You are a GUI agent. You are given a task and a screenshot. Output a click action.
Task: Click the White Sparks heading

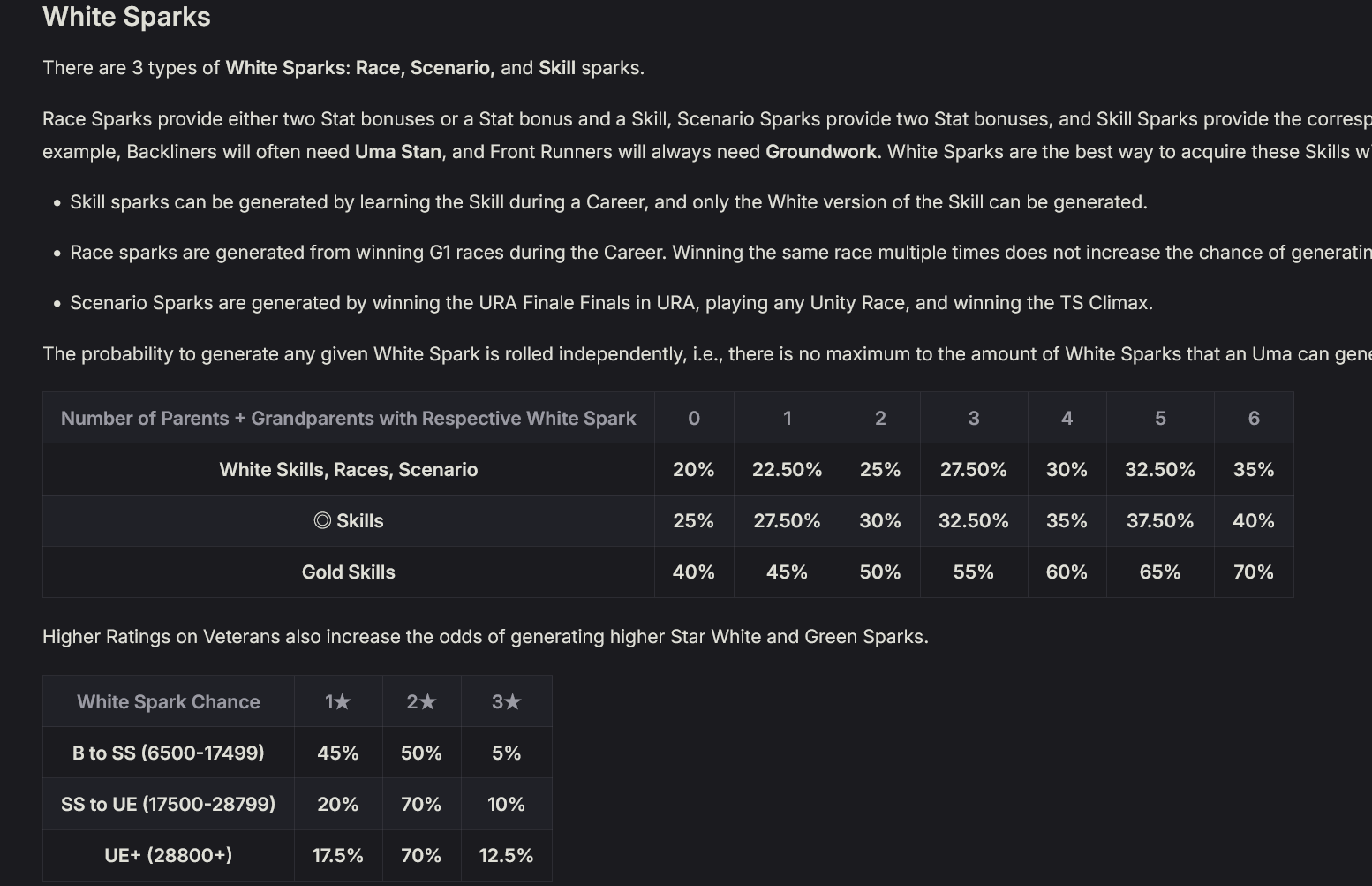pos(126,17)
